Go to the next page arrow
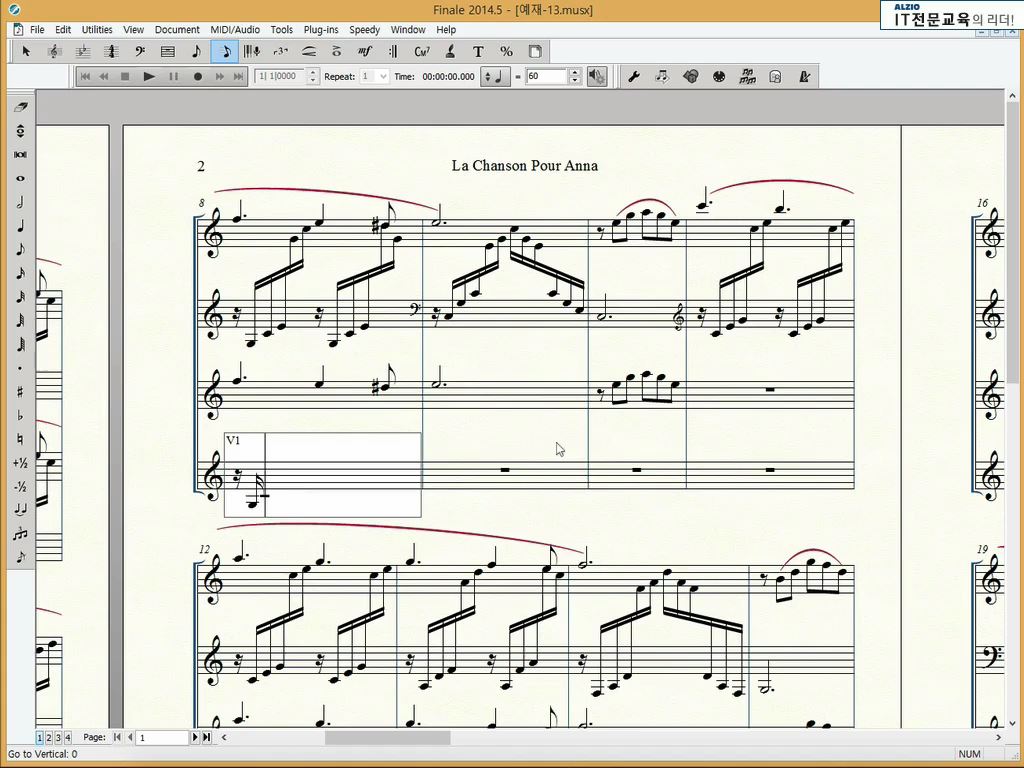The image size is (1024, 768). coord(195,737)
